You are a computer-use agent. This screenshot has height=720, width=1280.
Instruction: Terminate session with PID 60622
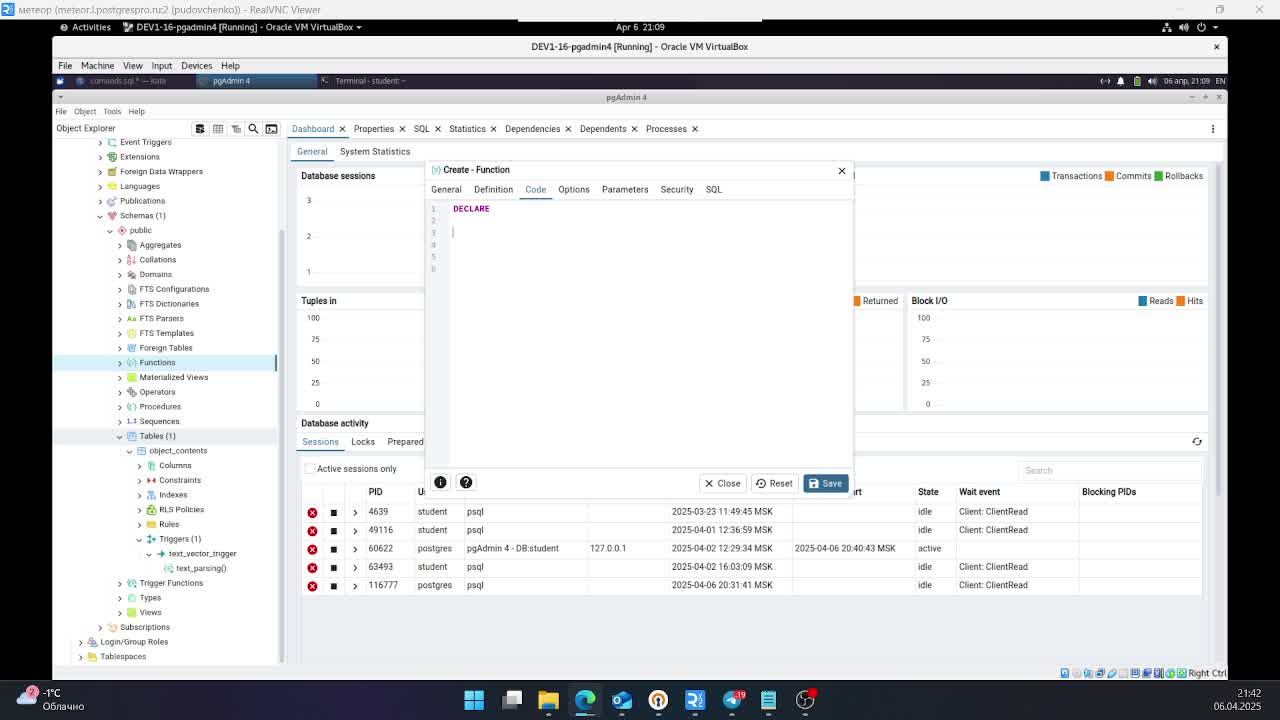point(312,549)
